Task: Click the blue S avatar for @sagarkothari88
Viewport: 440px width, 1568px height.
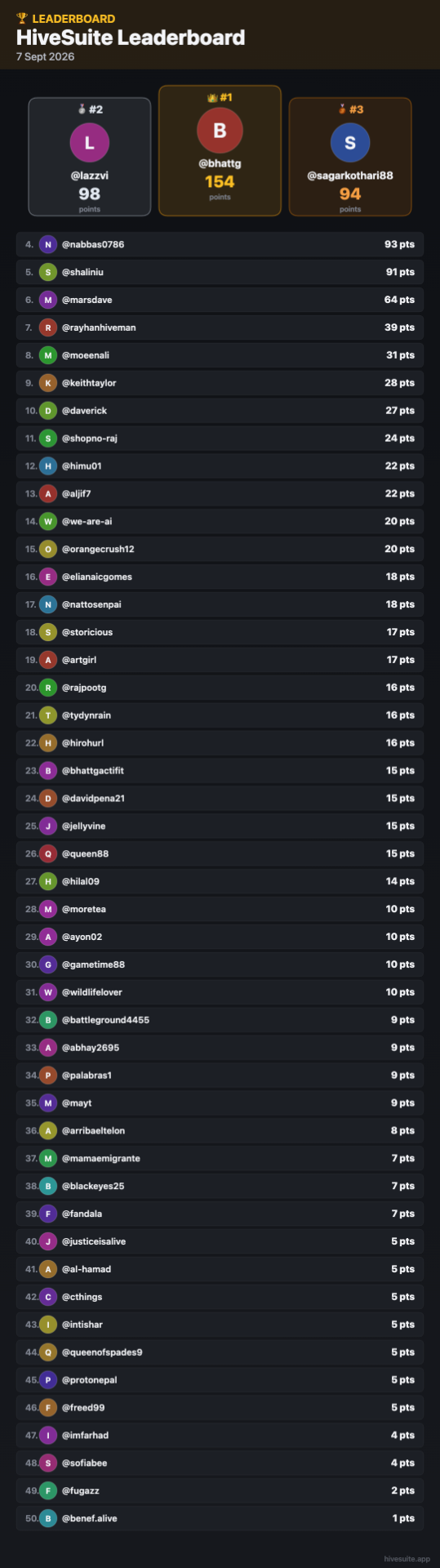Action: click(350, 143)
